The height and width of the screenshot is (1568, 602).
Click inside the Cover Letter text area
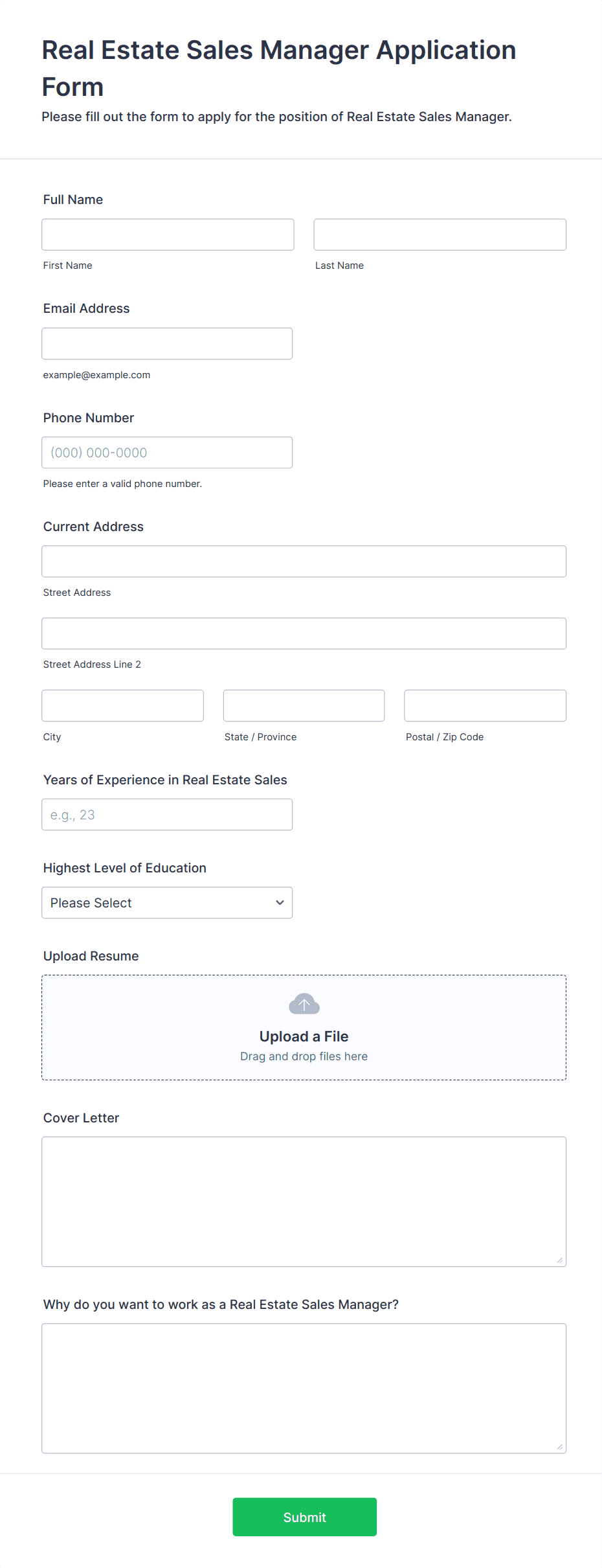click(304, 1198)
